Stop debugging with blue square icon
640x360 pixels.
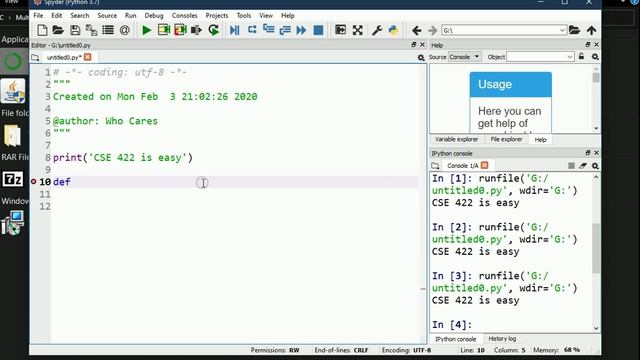(x=318, y=30)
